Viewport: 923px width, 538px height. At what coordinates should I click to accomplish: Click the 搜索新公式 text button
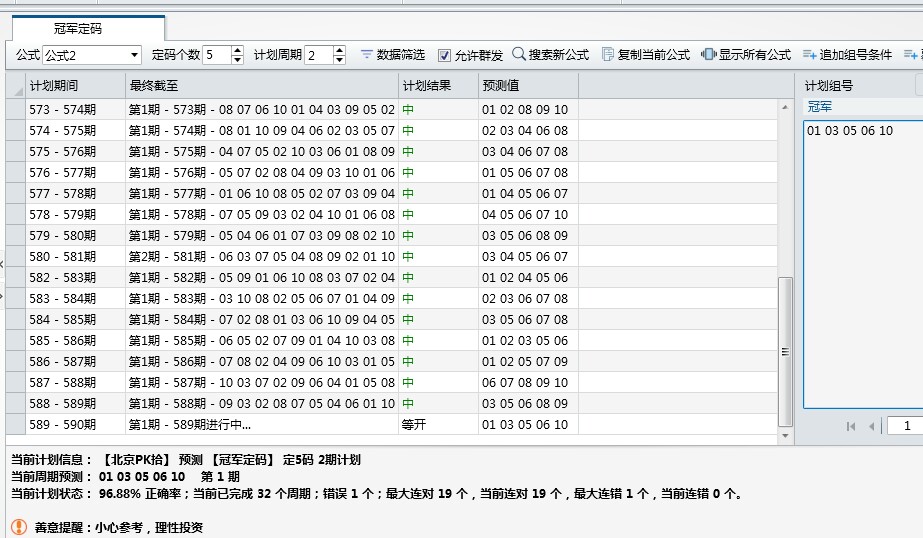[559, 55]
